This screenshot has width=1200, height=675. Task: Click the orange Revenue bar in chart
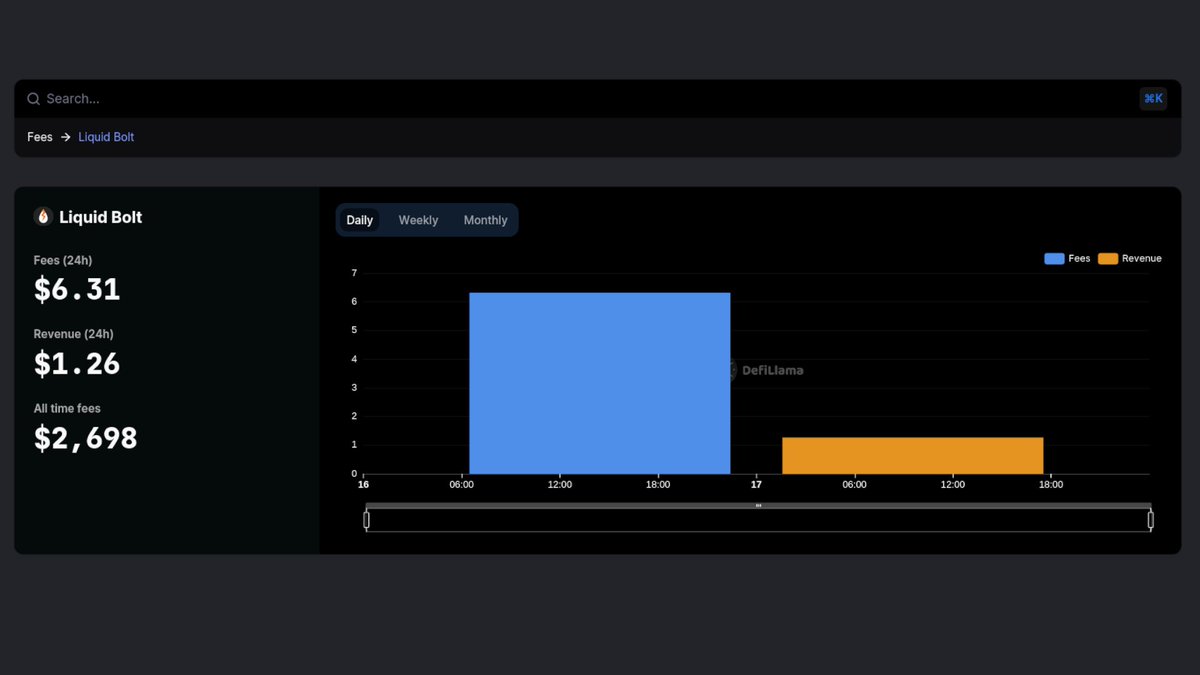(x=912, y=456)
